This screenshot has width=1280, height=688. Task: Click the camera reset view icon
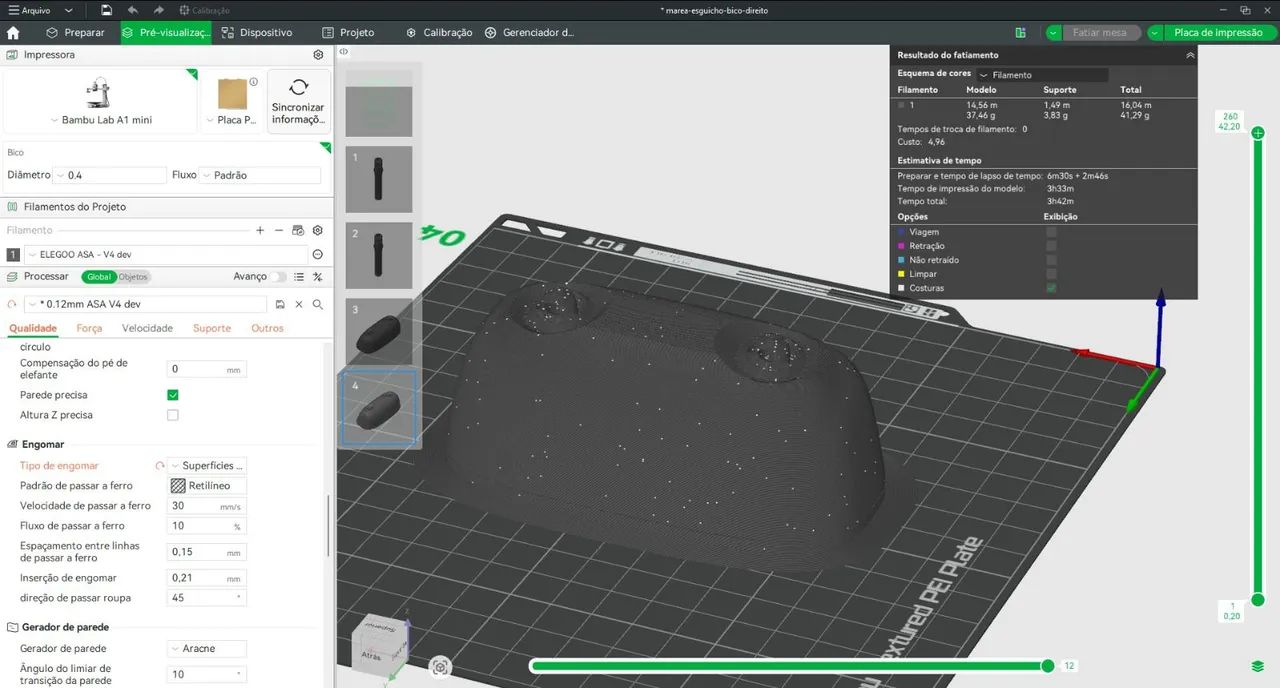(x=440, y=667)
